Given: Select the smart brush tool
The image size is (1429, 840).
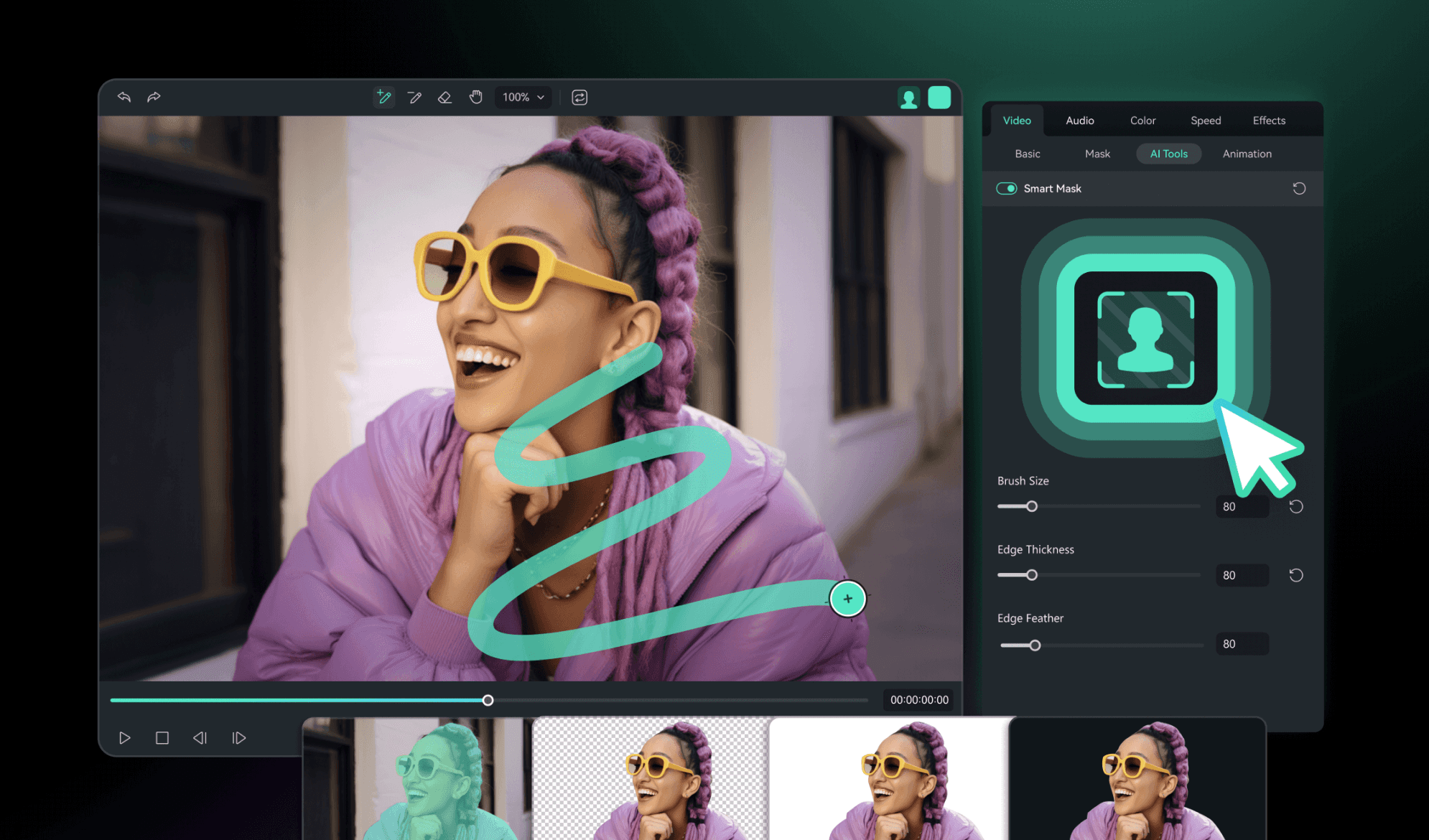Looking at the screenshot, I should tap(383, 97).
